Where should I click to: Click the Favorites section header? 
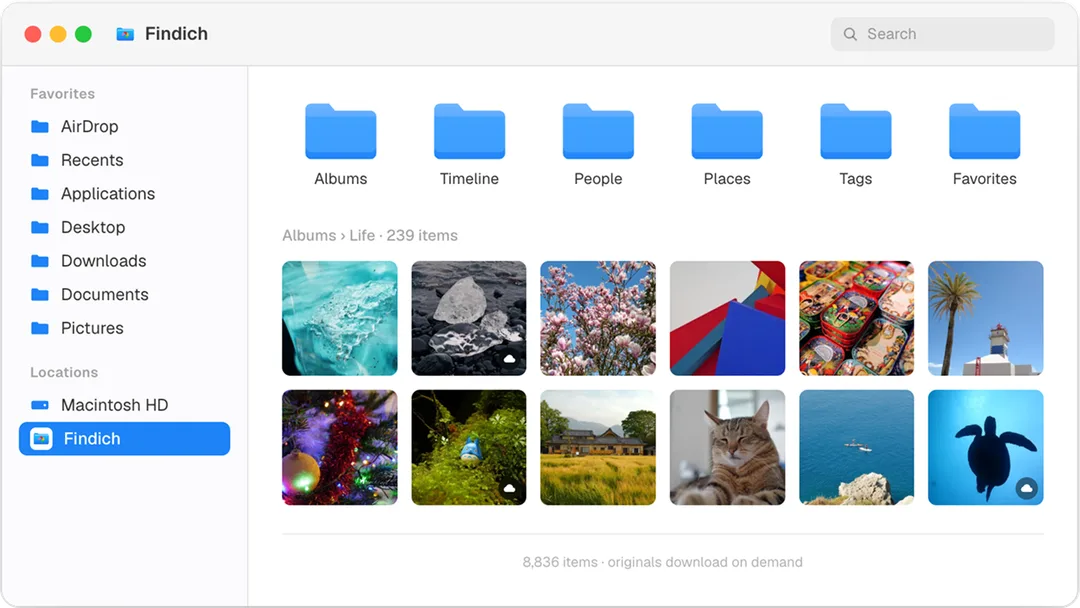coord(62,94)
